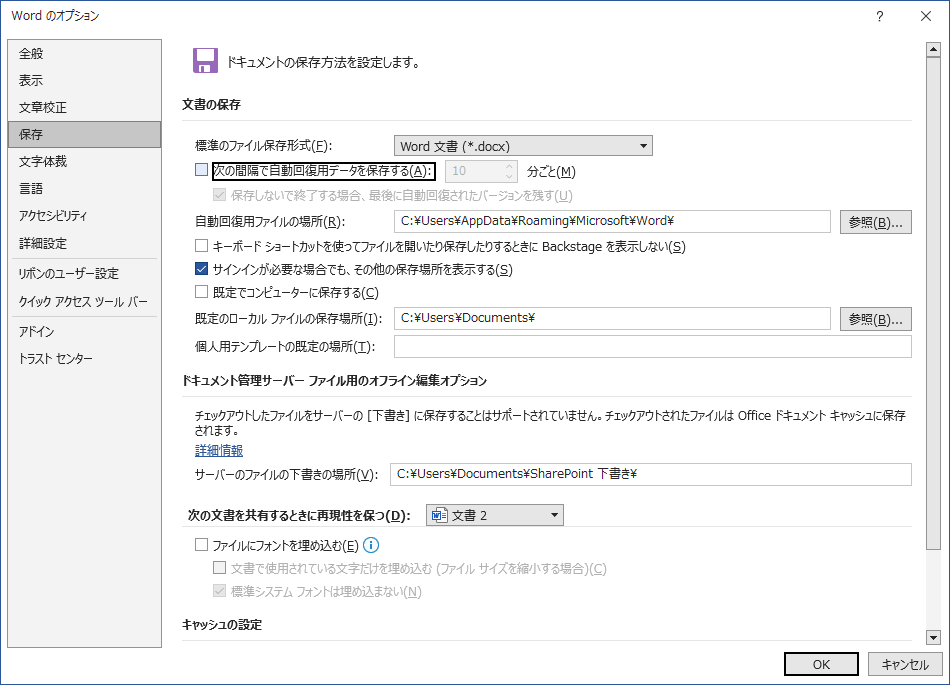Uncheck サインインが必要な場合でも checkbox
Screen dimensions: 950x685
pyautogui.click(x=201, y=269)
